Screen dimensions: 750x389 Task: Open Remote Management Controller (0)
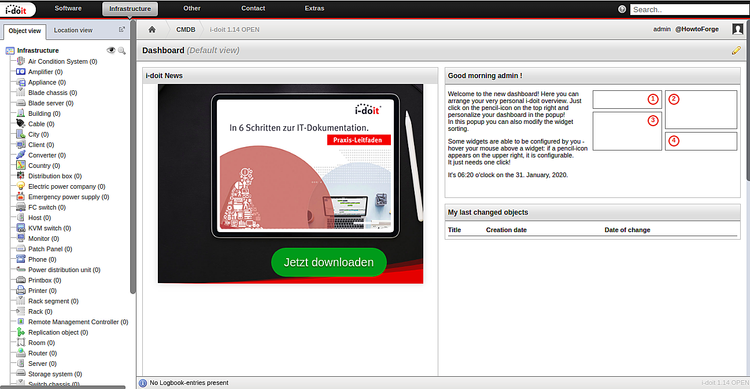78,322
